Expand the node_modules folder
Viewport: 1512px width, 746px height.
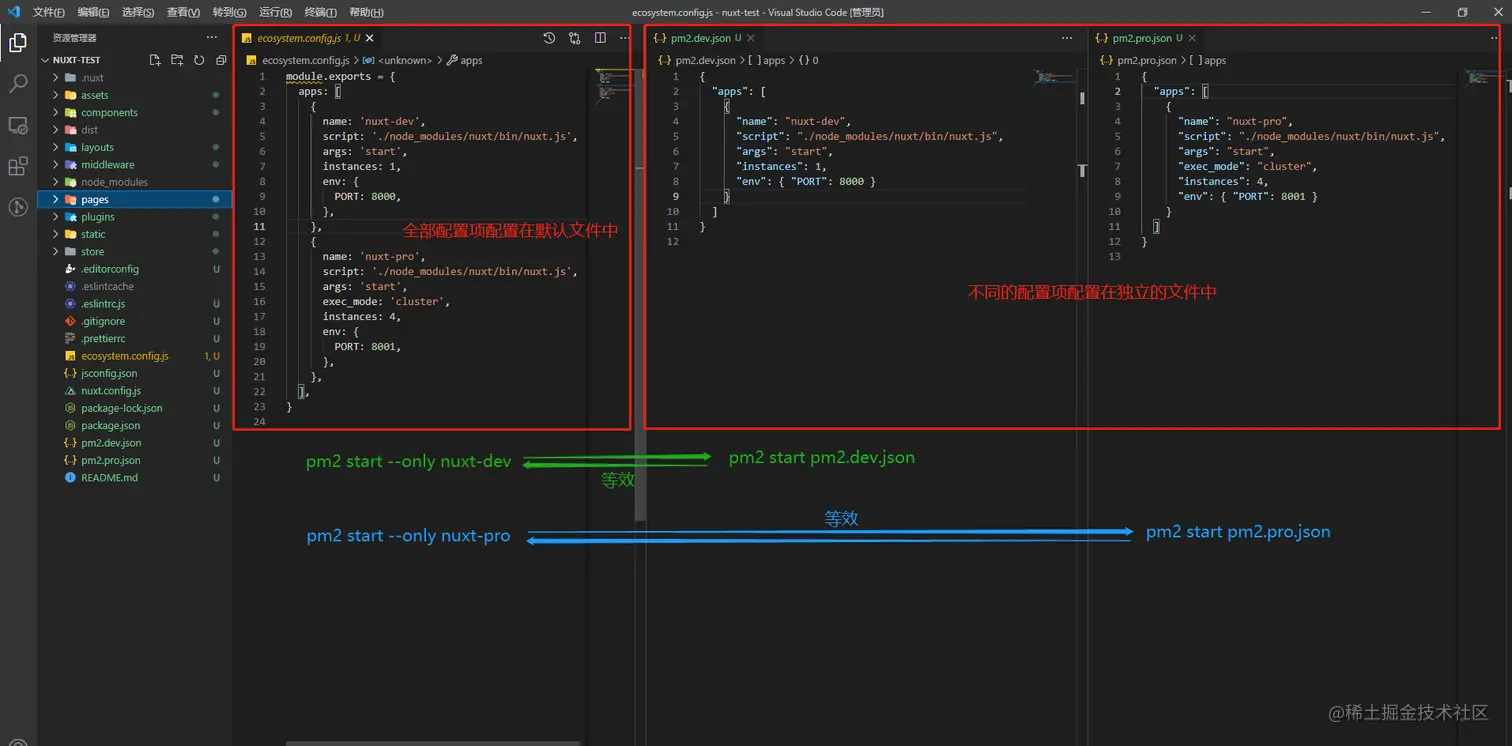pos(56,182)
